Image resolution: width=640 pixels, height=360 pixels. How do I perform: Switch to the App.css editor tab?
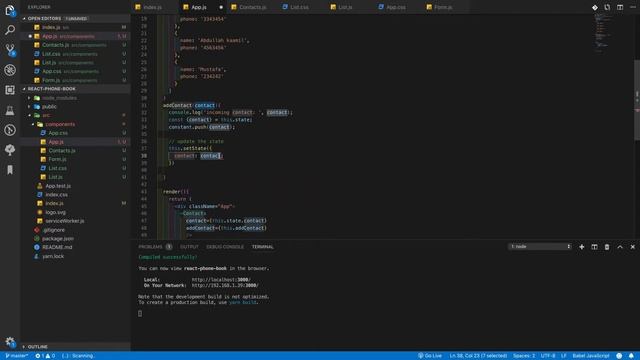click(x=396, y=7)
